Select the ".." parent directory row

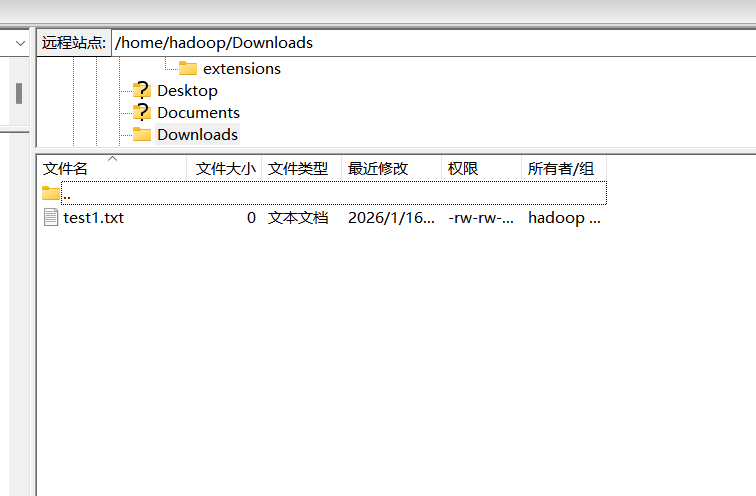(334, 193)
